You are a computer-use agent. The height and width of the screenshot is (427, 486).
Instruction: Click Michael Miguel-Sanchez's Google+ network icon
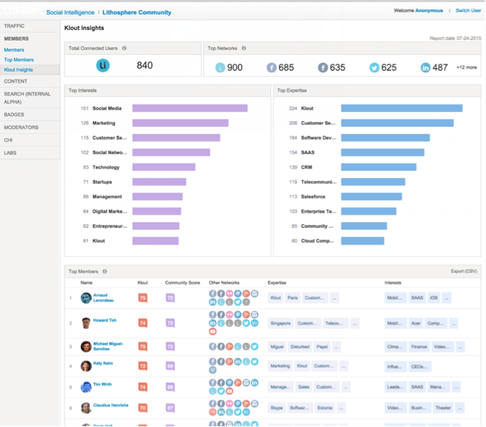[x=229, y=347]
